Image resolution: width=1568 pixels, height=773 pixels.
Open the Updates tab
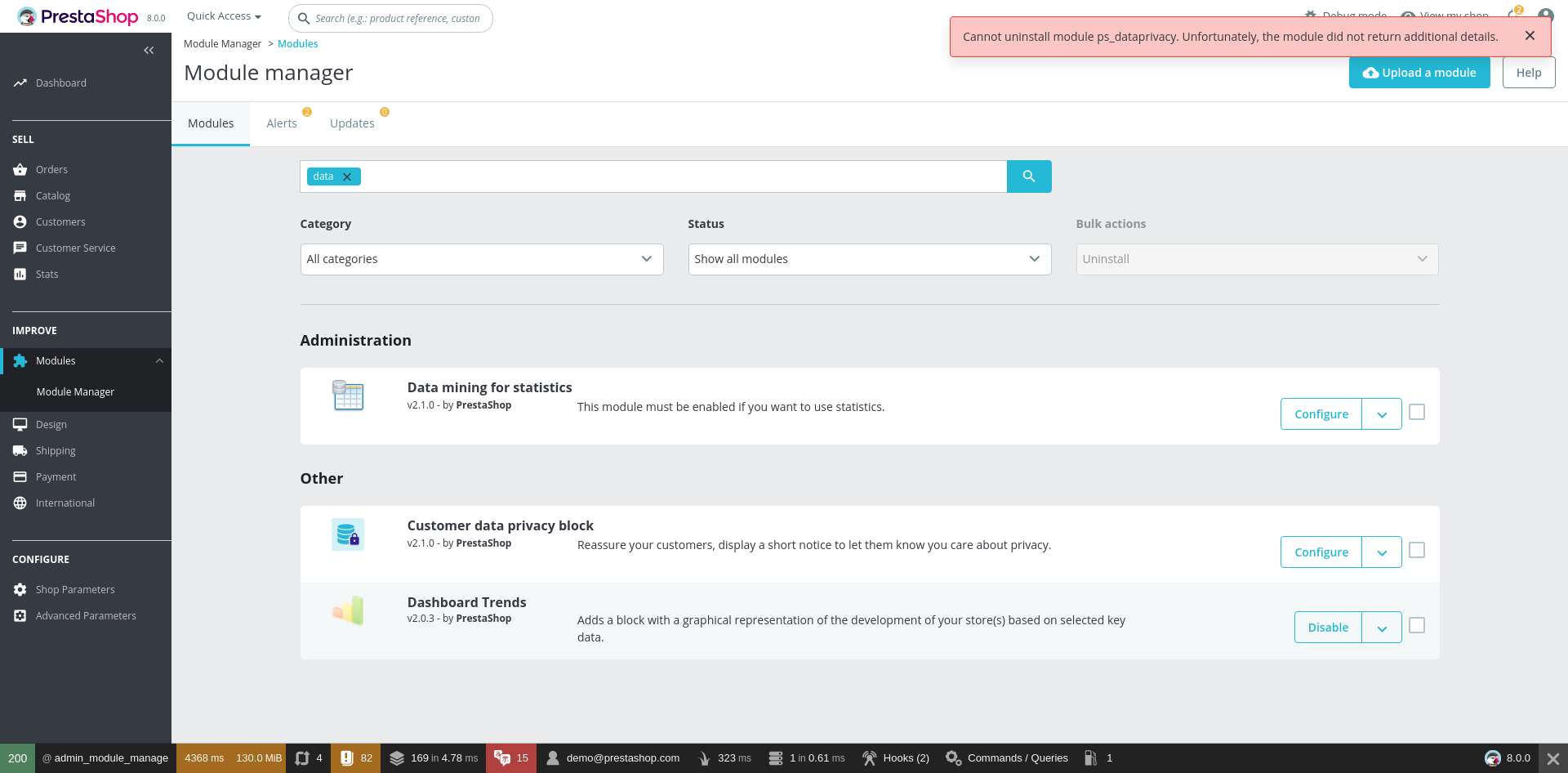351,123
